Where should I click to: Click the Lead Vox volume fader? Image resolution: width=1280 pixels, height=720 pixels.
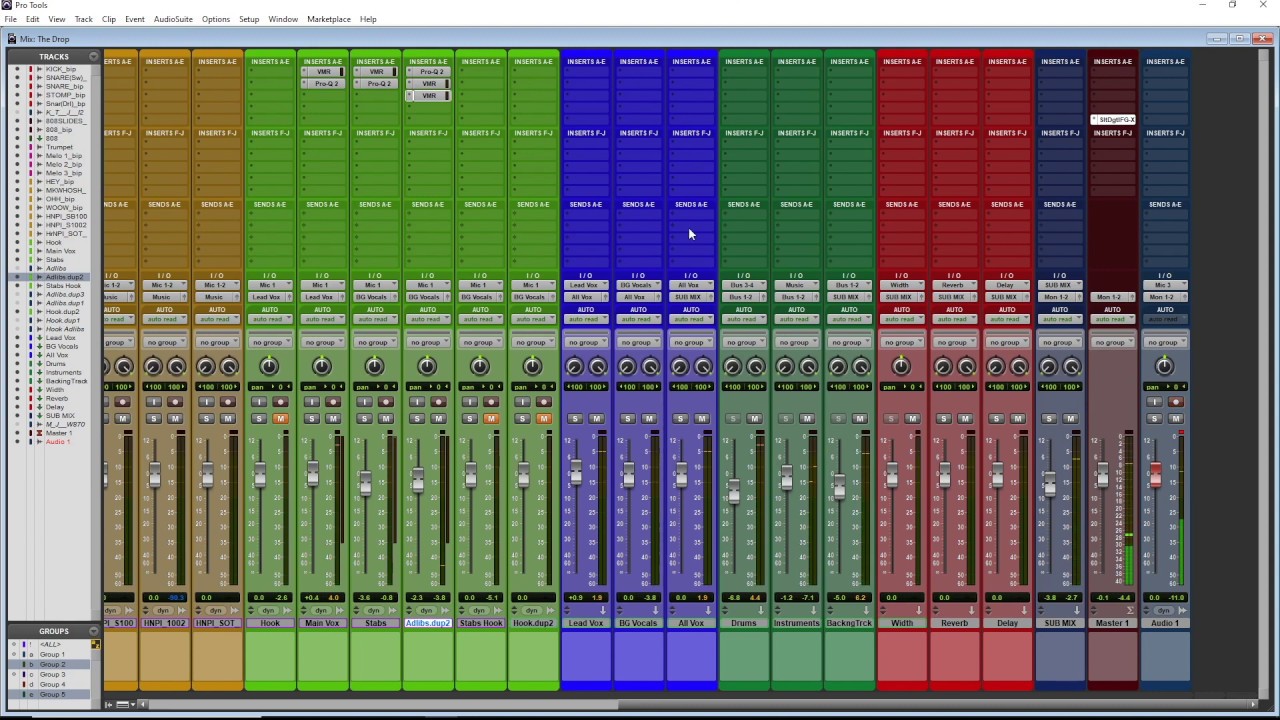[x=575, y=473]
